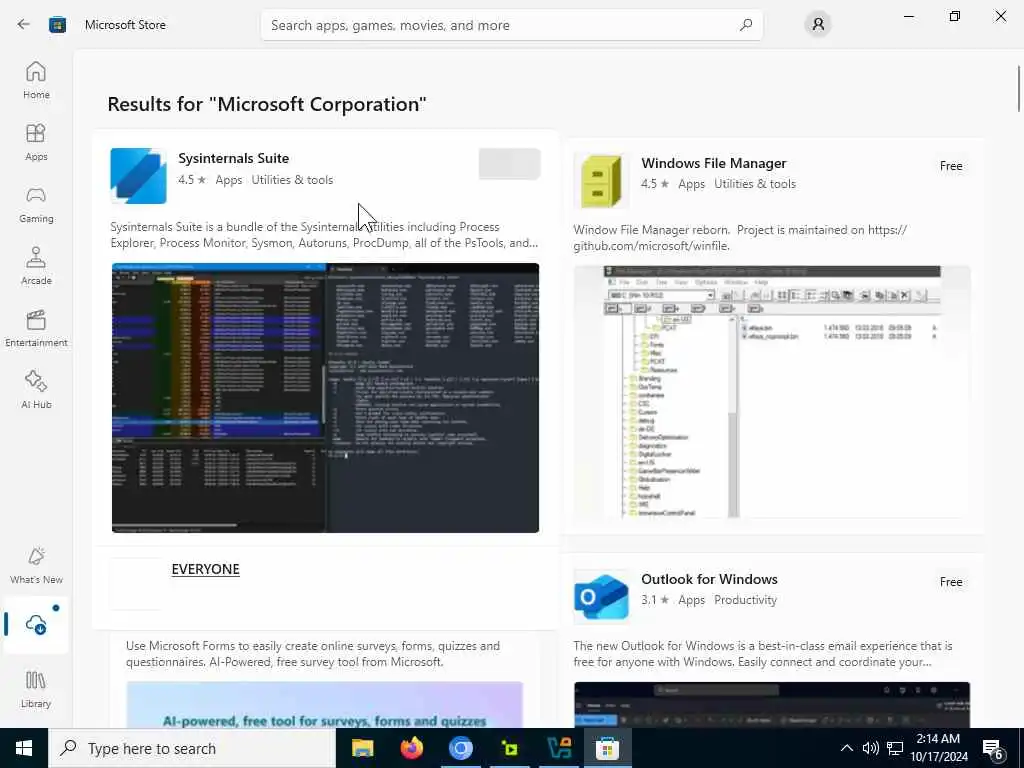Open the volume control in system tray
The height and width of the screenshot is (768, 1024).
870,748
